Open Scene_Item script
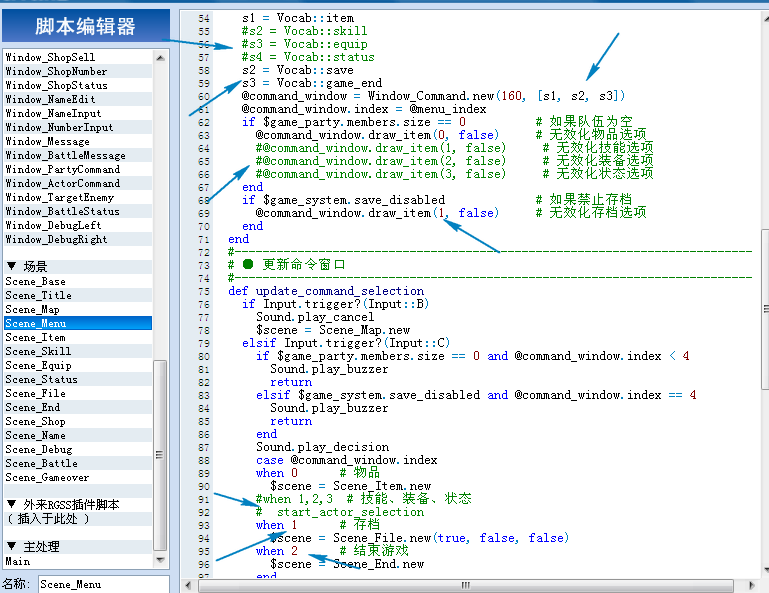 coord(78,337)
